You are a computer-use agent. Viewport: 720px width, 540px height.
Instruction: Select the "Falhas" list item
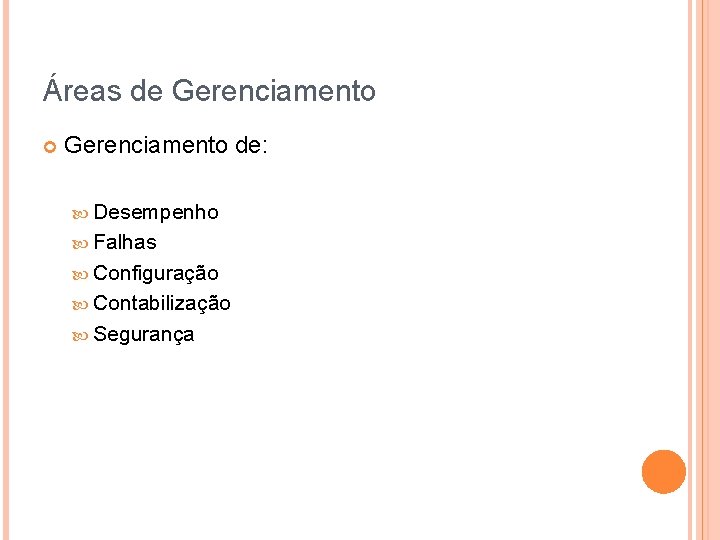(x=125, y=242)
